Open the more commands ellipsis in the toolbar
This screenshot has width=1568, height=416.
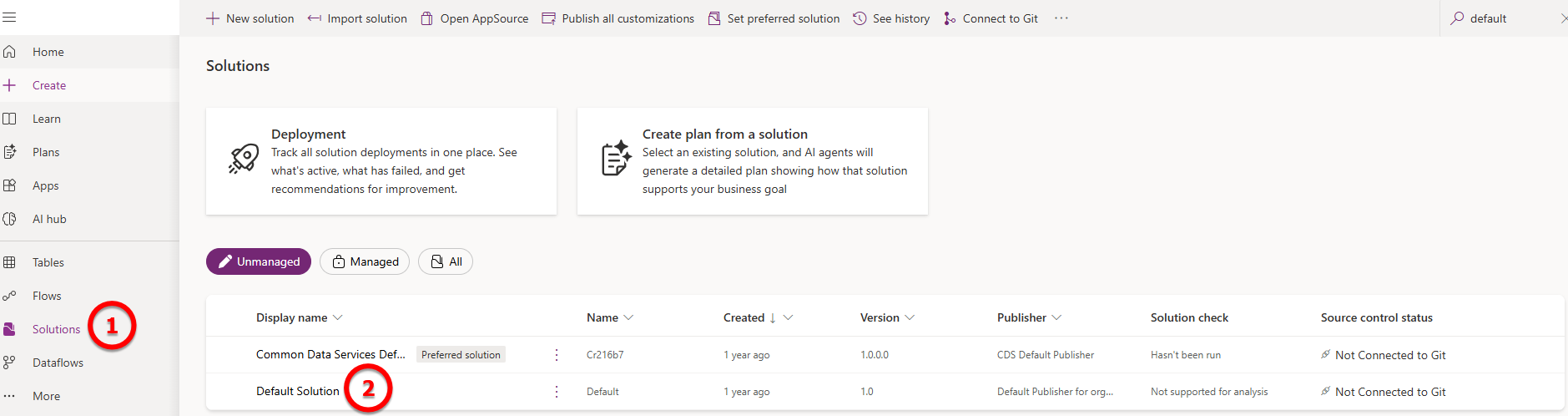[x=1061, y=18]
